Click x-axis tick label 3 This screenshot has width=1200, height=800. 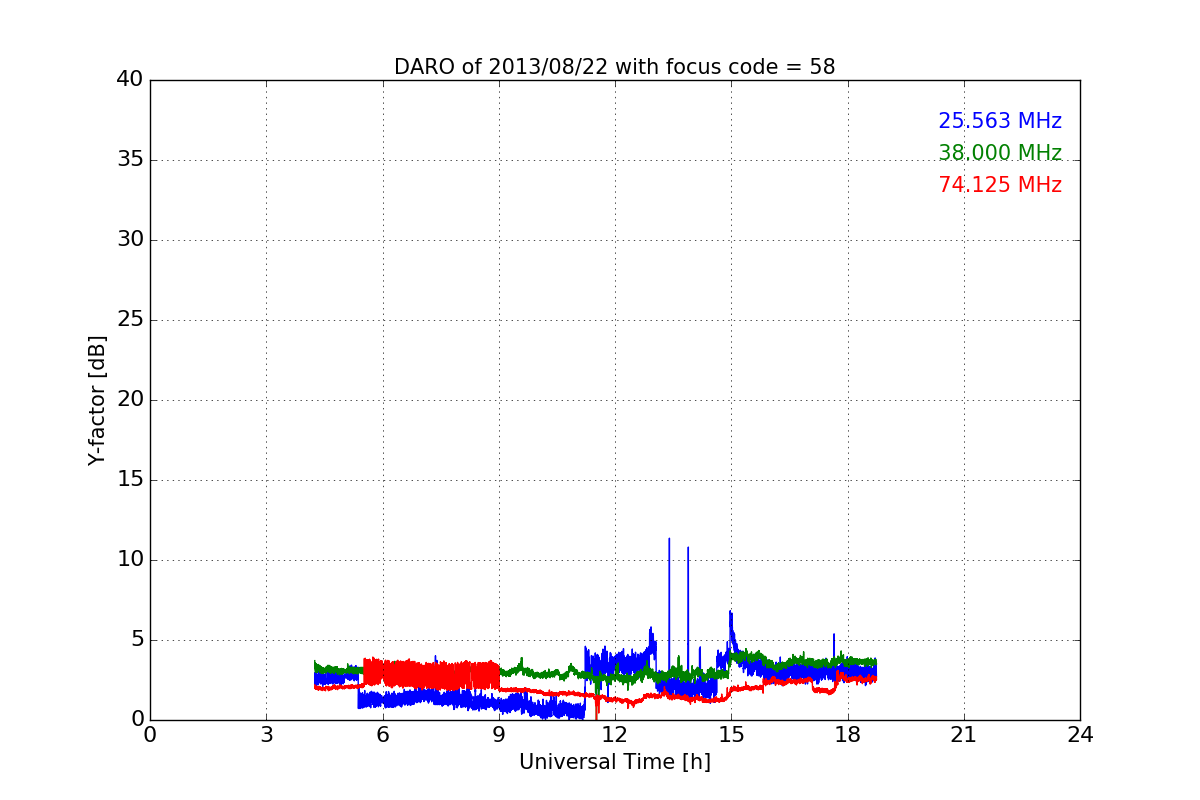266,735
